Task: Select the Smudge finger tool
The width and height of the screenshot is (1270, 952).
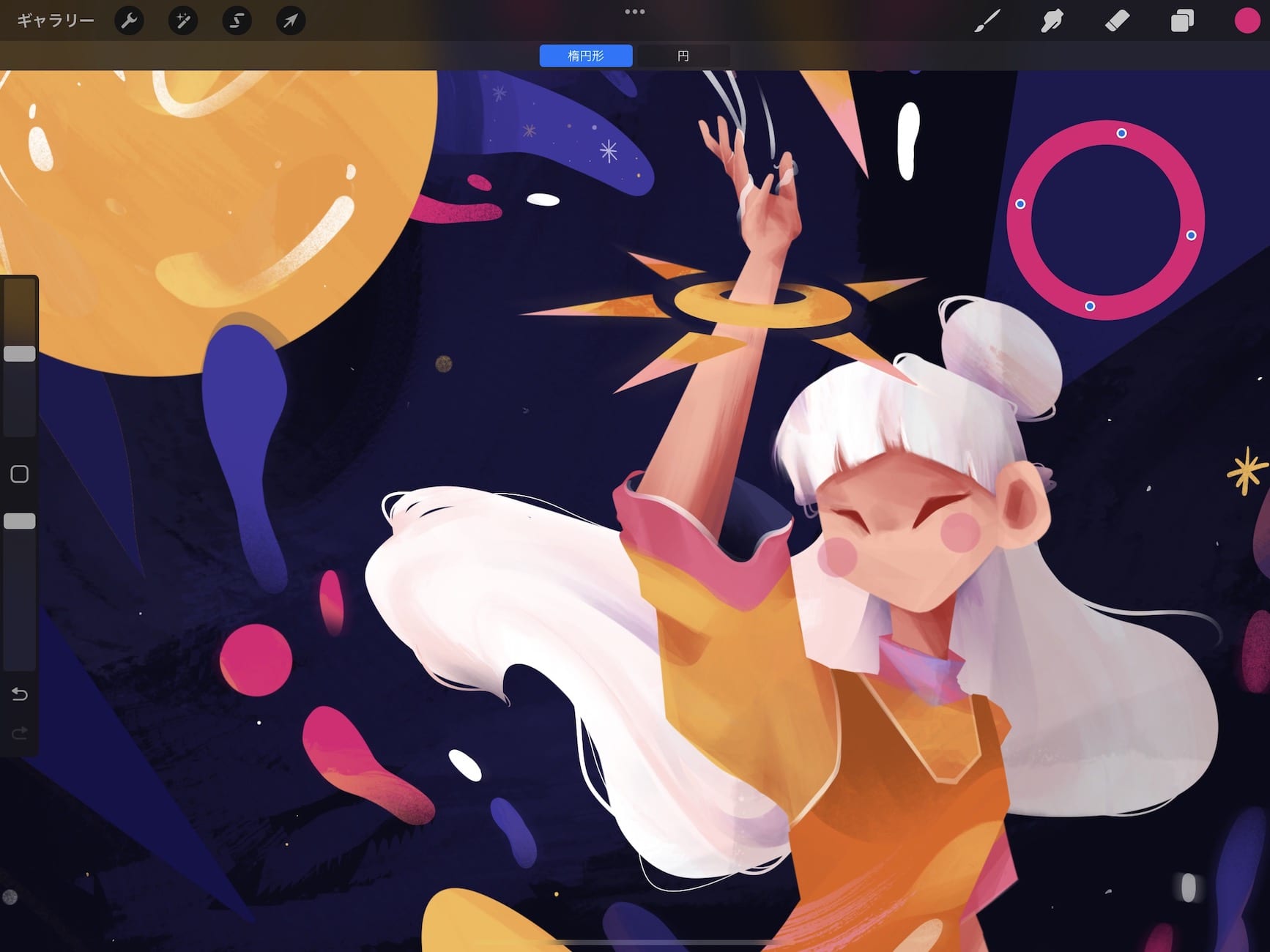Action: [1052, 21]
